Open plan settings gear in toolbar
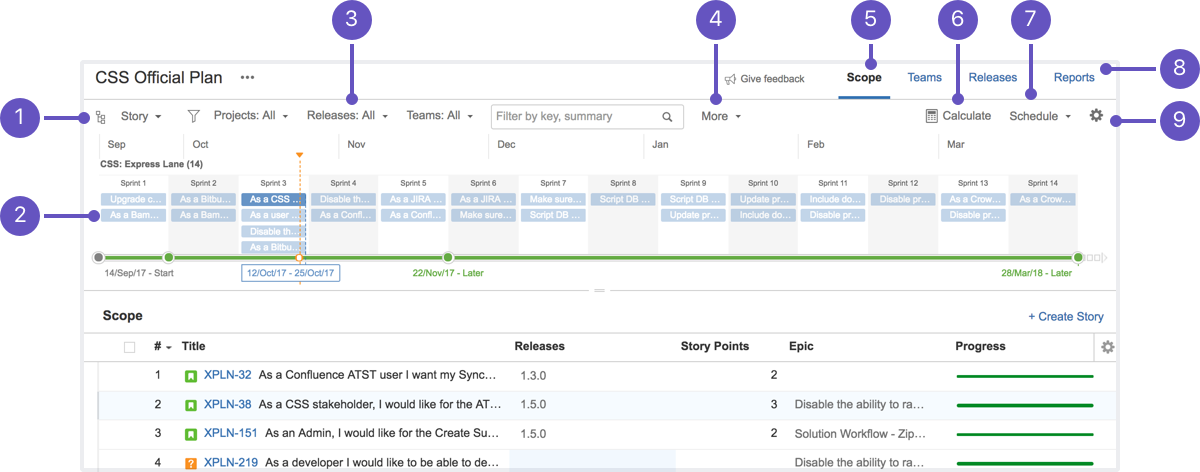This screenshot has height=472, width=1200. tap(1096, 115)
